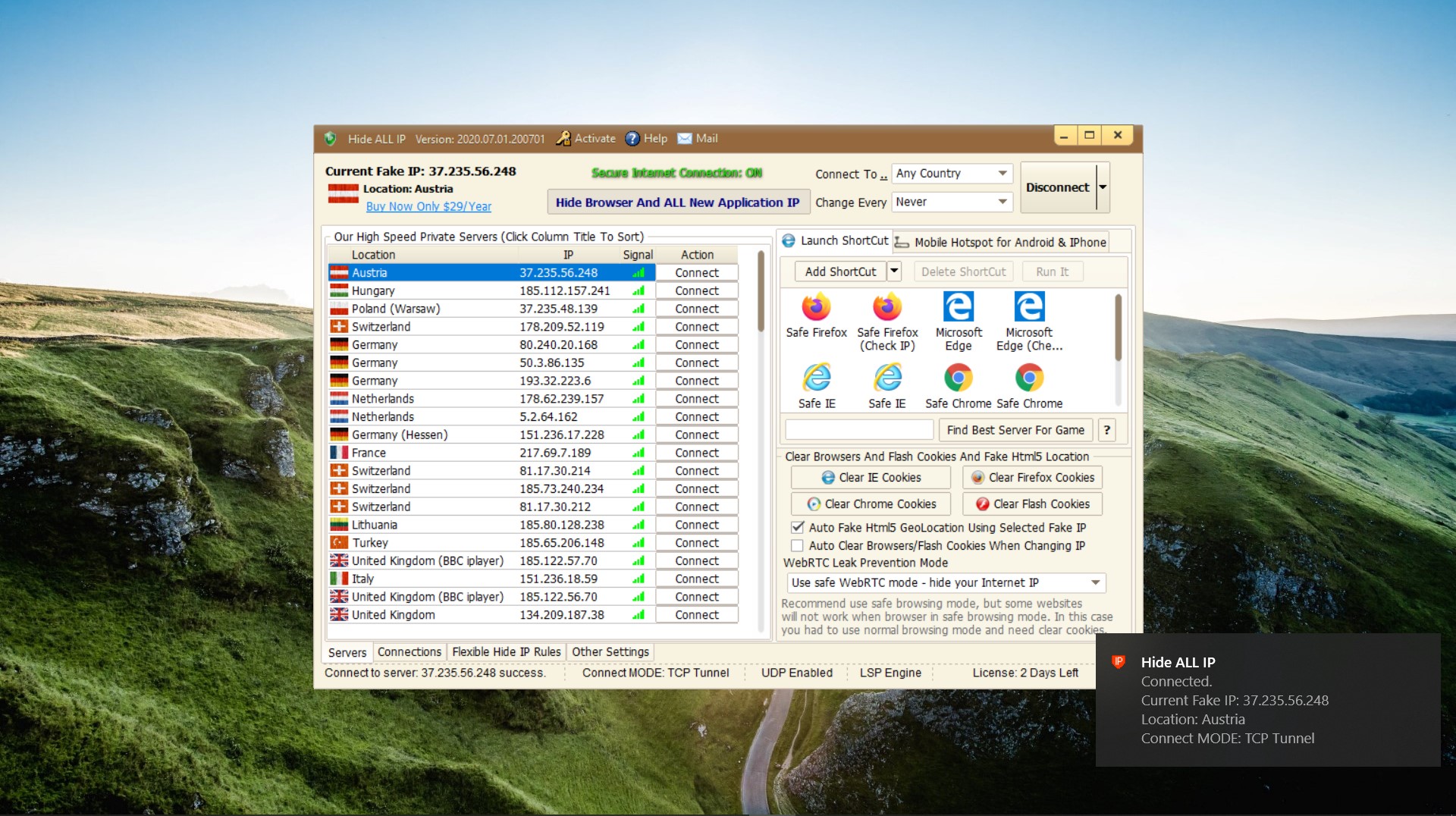Click Find Best Server For Game
This screenshot has height=816, width=1456.
tap(1015, 430)
